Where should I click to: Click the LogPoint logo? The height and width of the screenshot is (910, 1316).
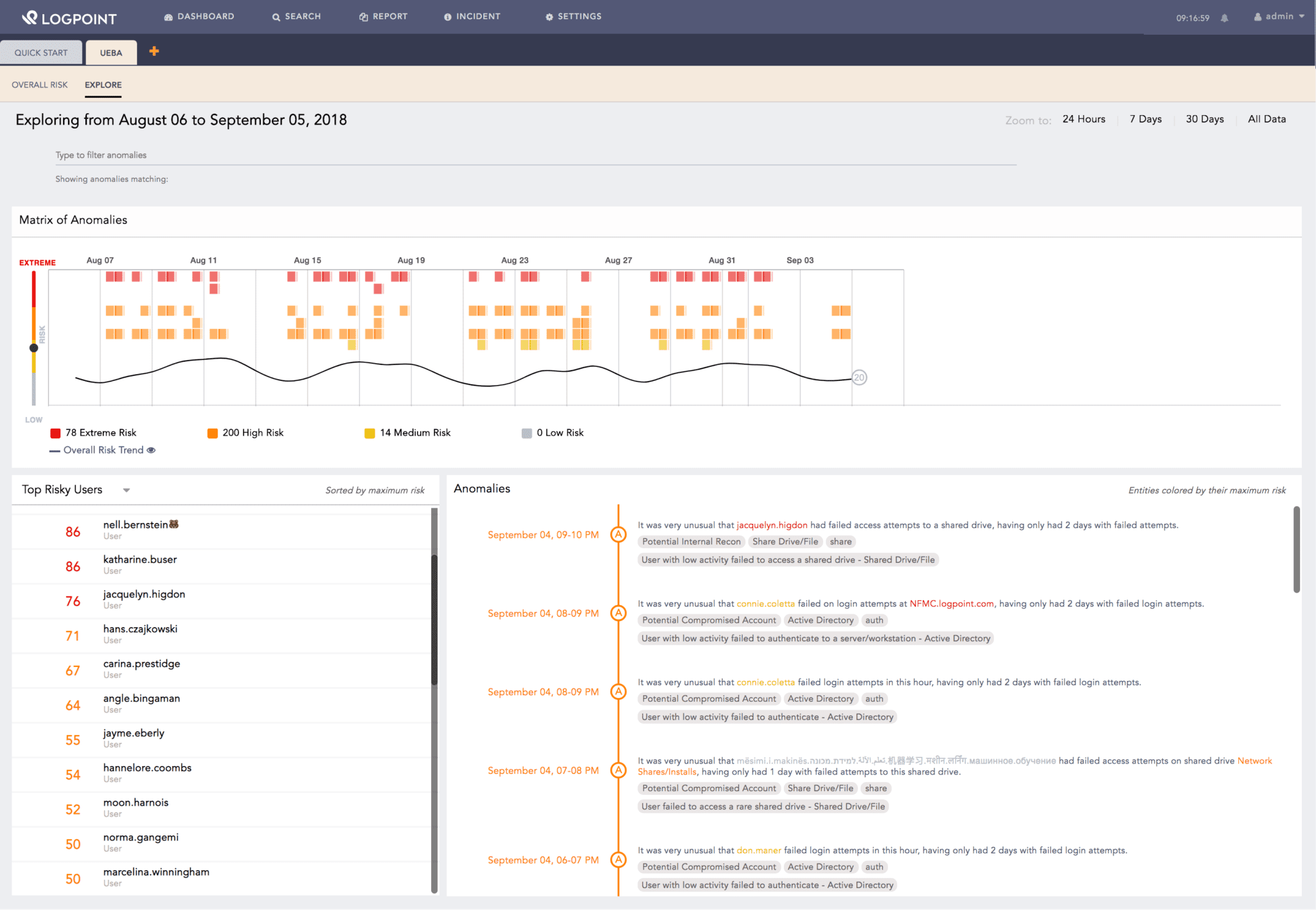click(x=69, y=17)
